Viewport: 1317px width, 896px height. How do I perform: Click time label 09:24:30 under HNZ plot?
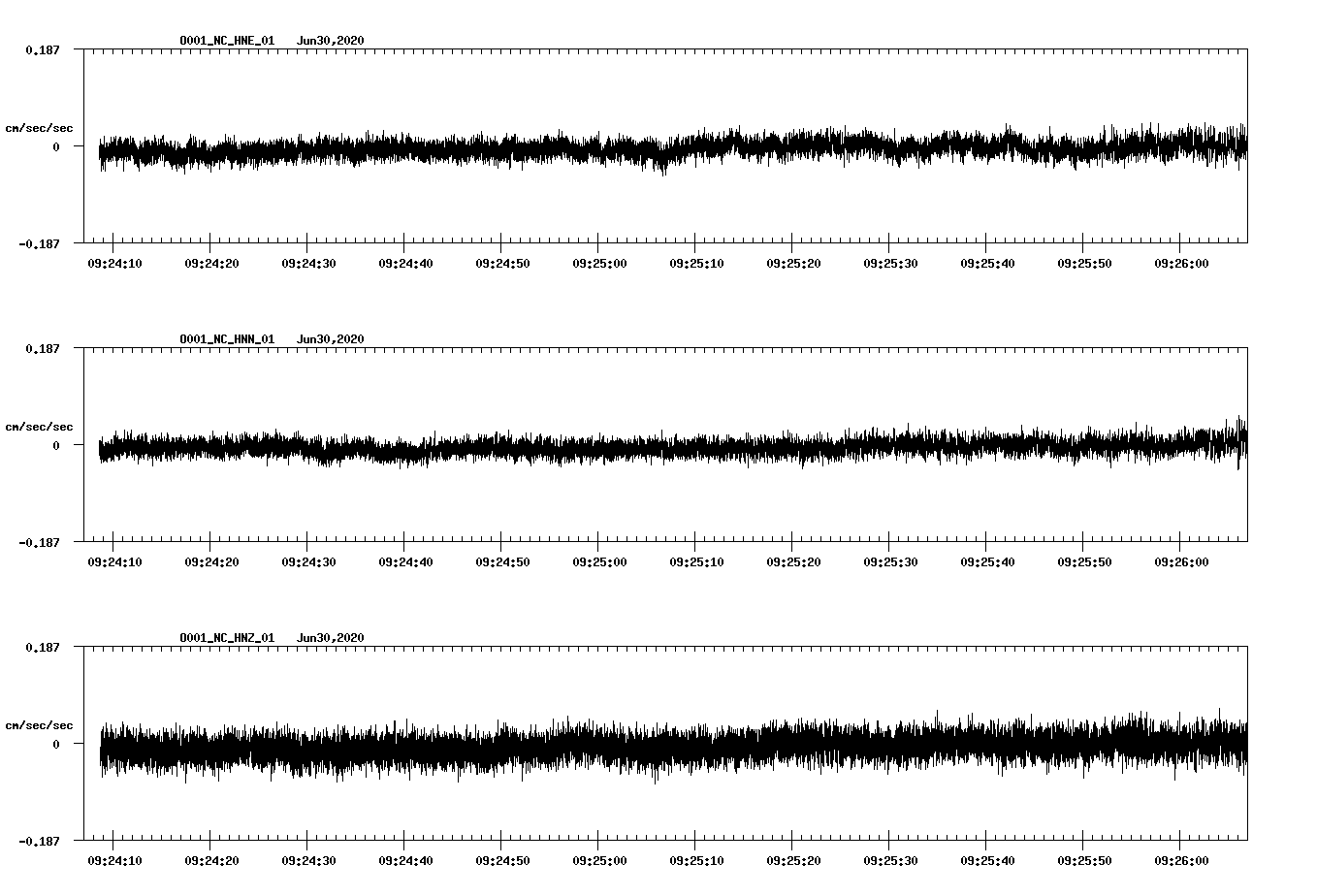click(x=308, y=860)
